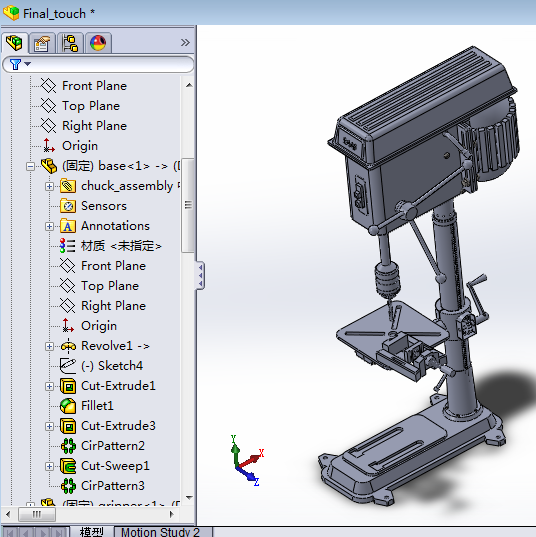Click the feature tree scroll down arrow
The height and width of the screenshot is (537, 536).
coord(189,497)
